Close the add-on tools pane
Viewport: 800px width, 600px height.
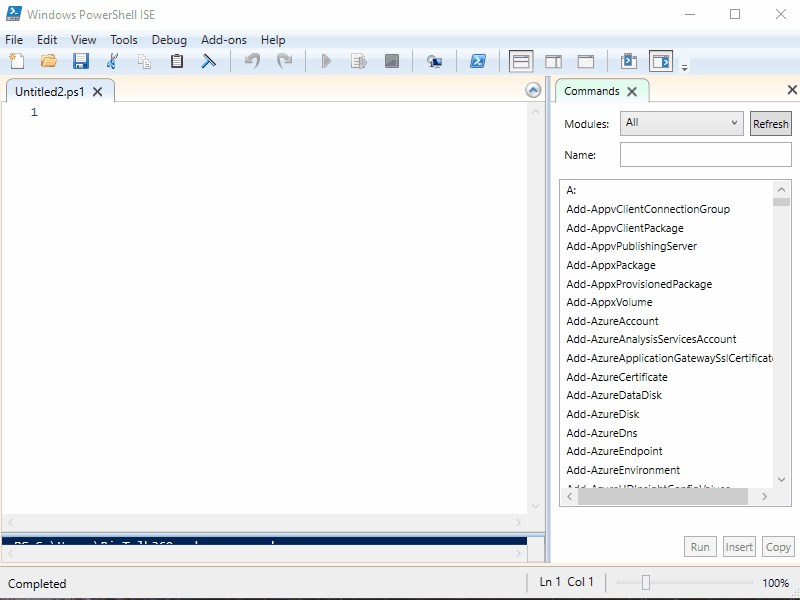coord(792,90)
